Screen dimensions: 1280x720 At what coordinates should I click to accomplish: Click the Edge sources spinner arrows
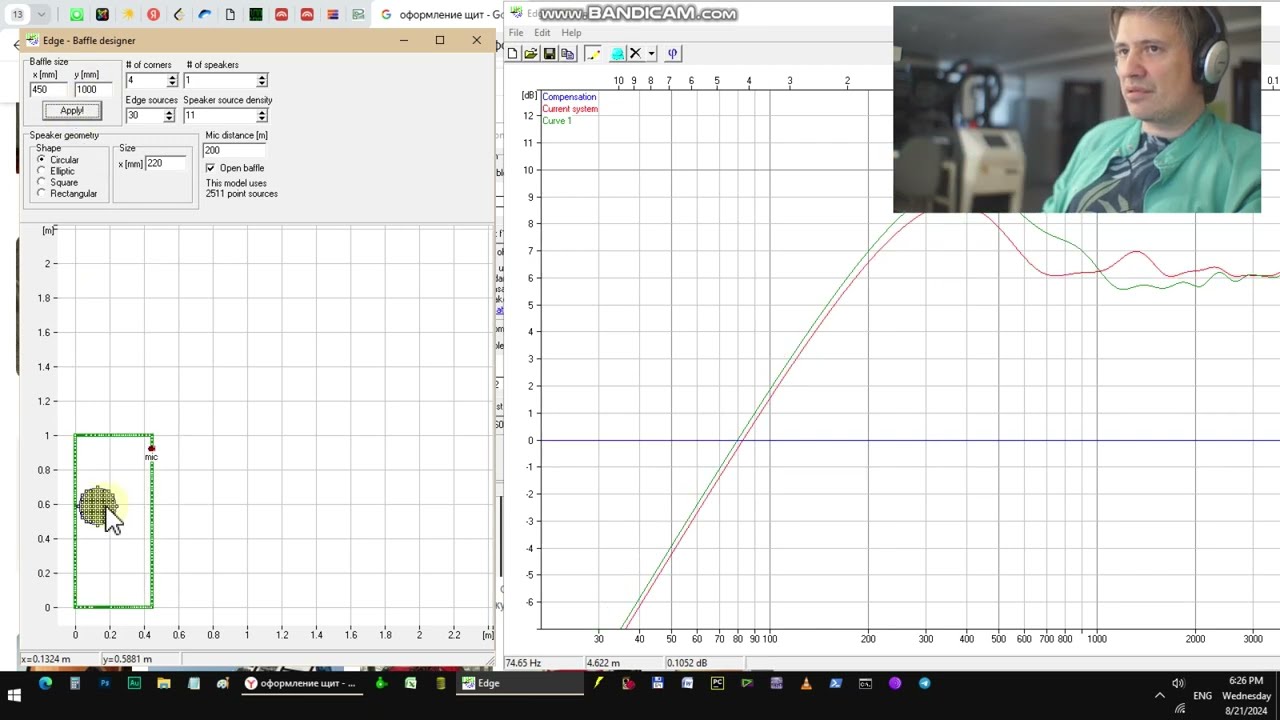pyautogui.click(x=169, y=116)
